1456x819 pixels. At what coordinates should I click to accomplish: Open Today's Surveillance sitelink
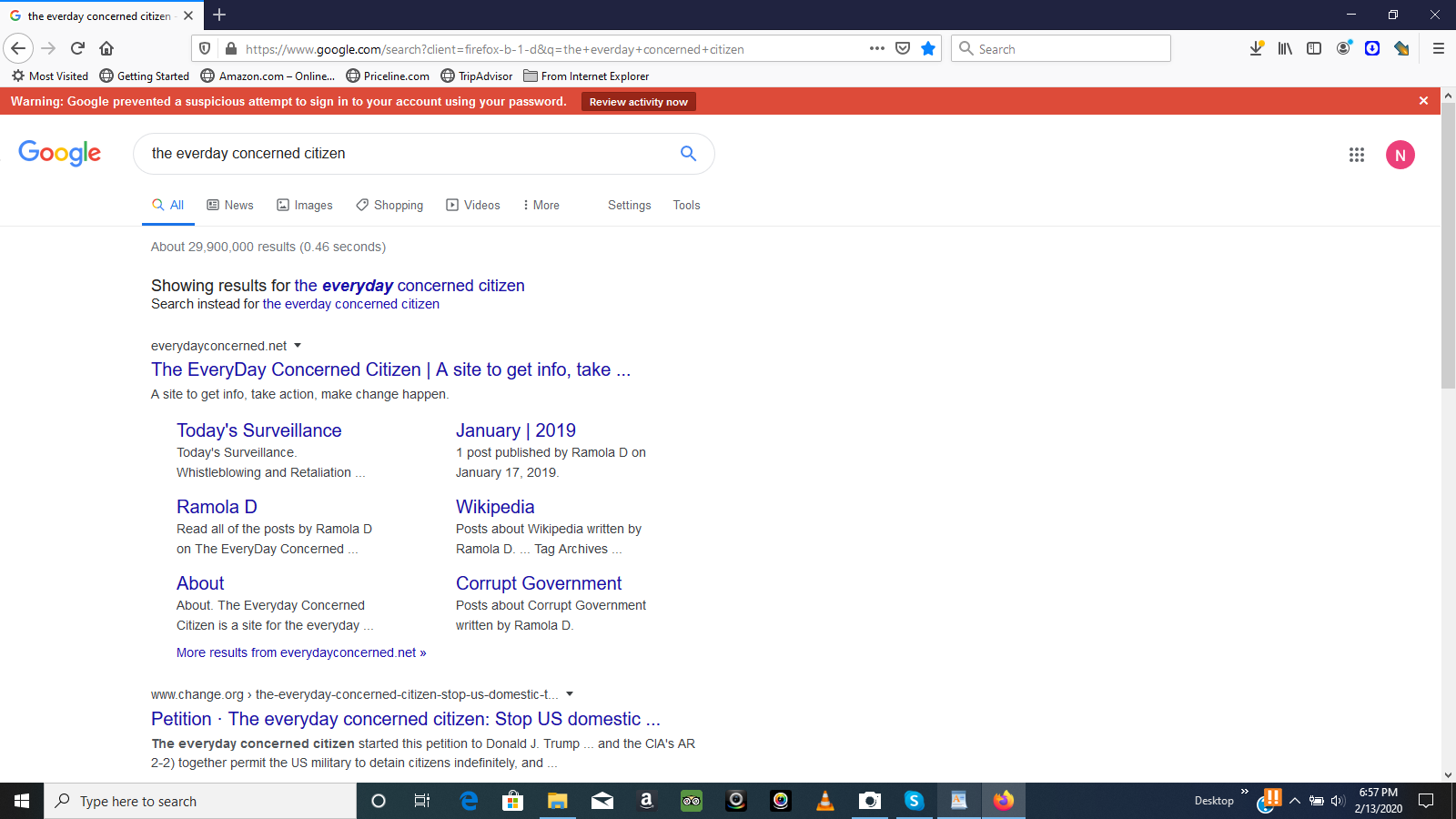(259, 430)
